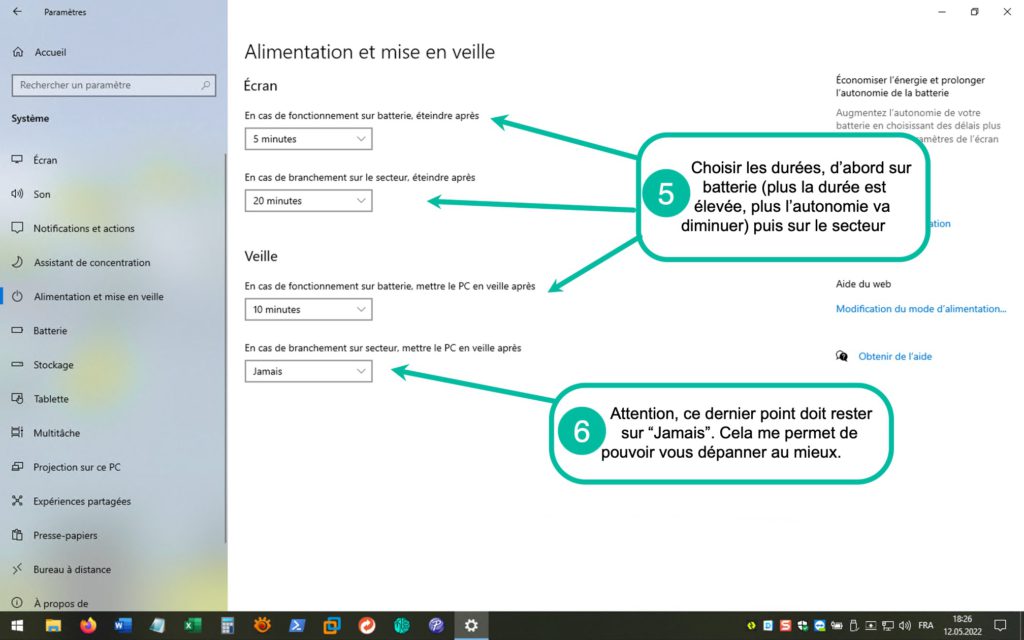Viewport: 1024px width, 640px height.
Task: Open Modification du mode d'alimentation link
Action: point(920,309)
